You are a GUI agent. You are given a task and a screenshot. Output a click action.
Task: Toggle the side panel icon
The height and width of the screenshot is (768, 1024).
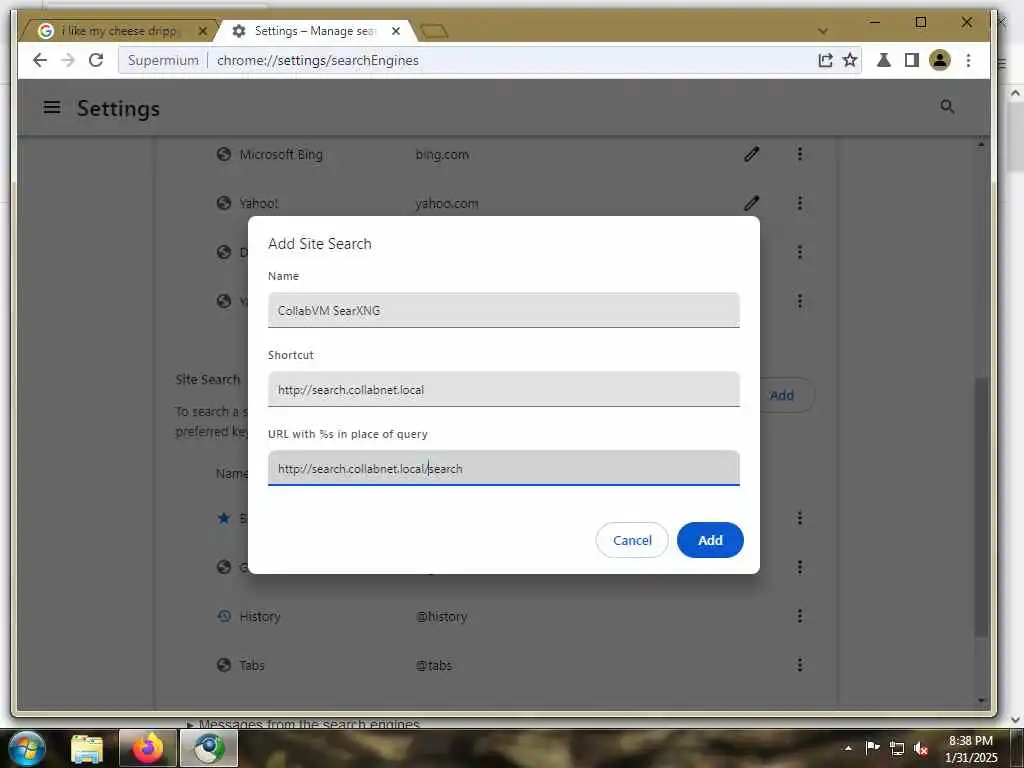[912, 60]
